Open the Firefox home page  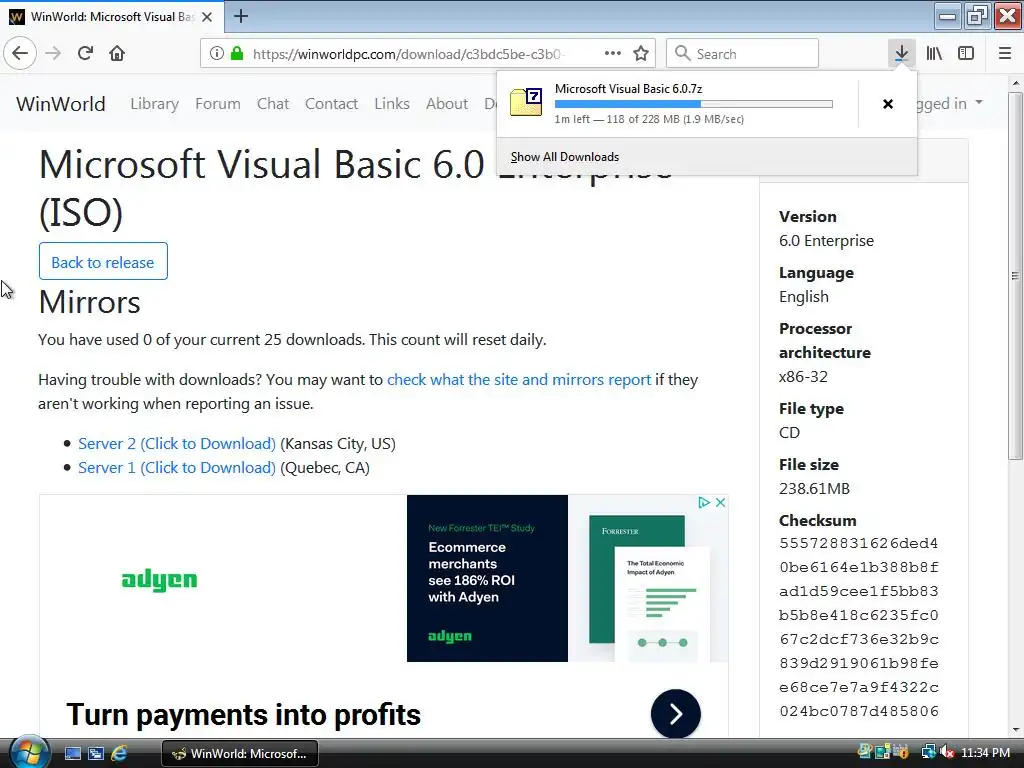point(117,53)
